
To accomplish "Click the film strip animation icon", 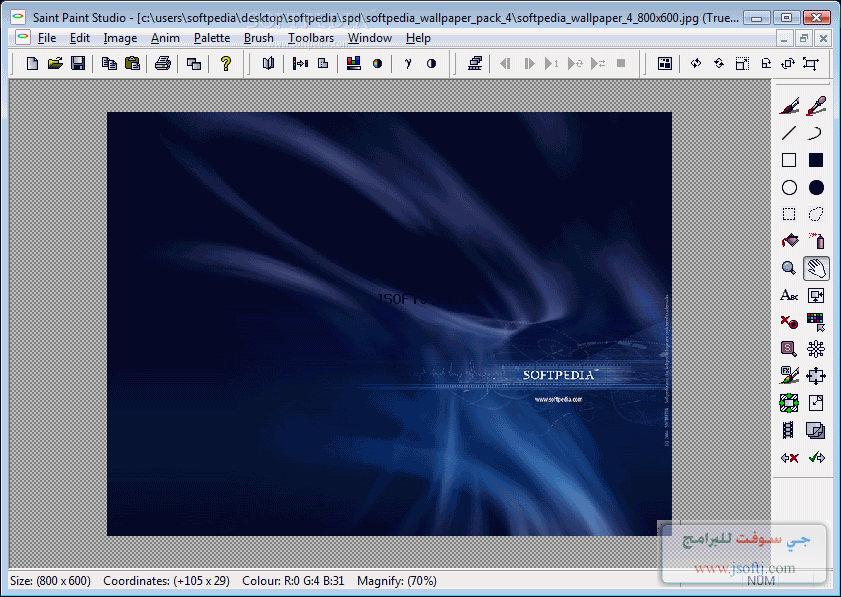I will [x=788, y=430].
